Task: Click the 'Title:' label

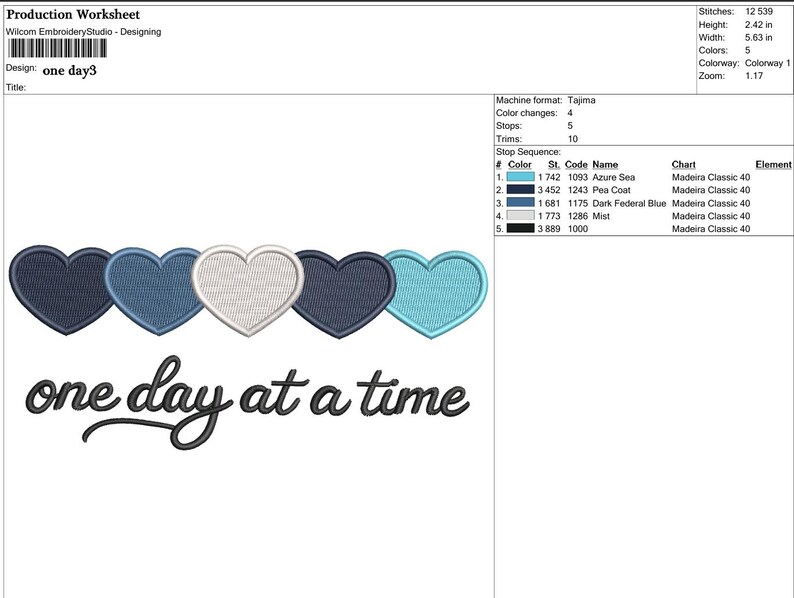Action: pos(16,87)
